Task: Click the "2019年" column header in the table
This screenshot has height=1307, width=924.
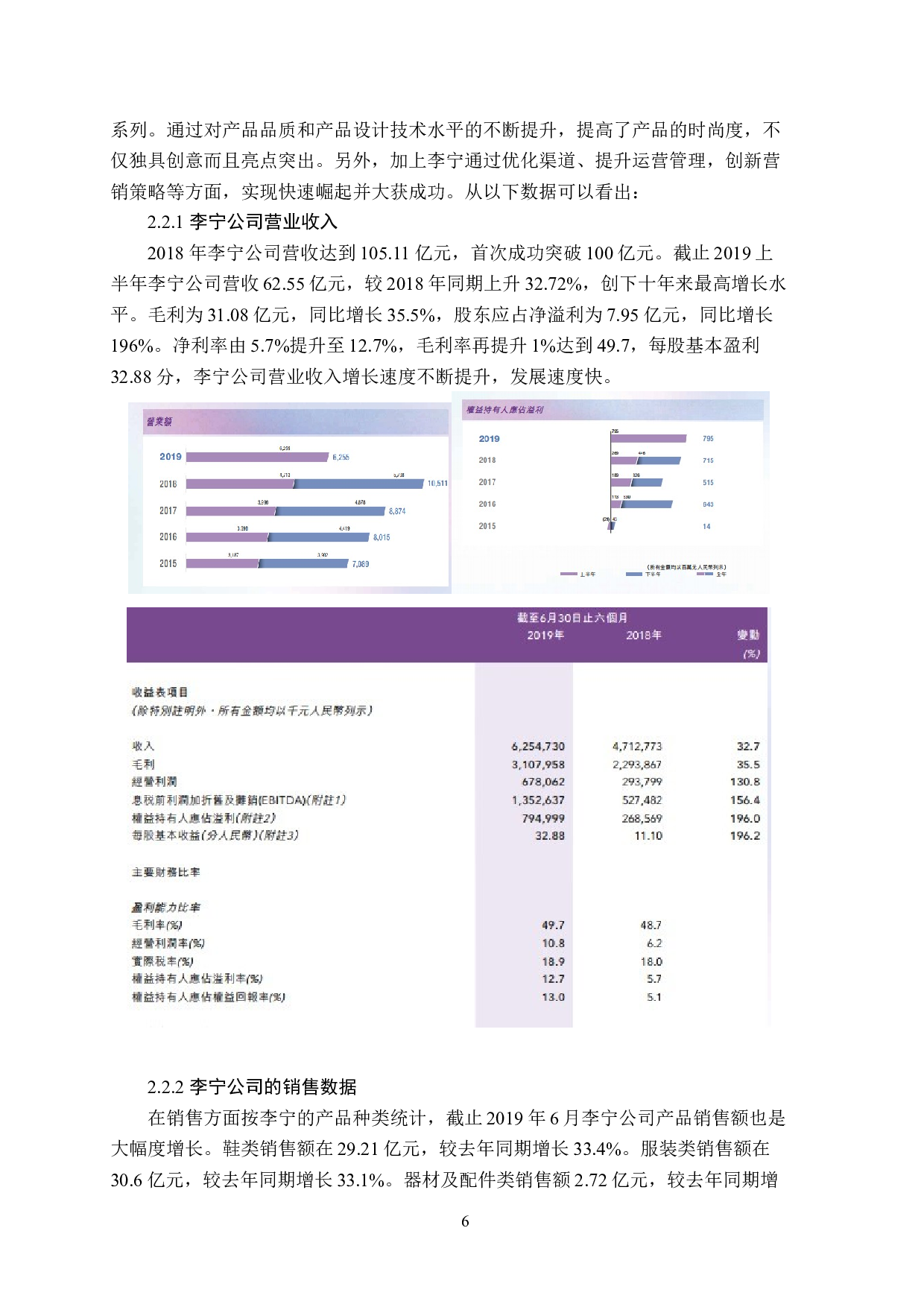Action: 545,636
